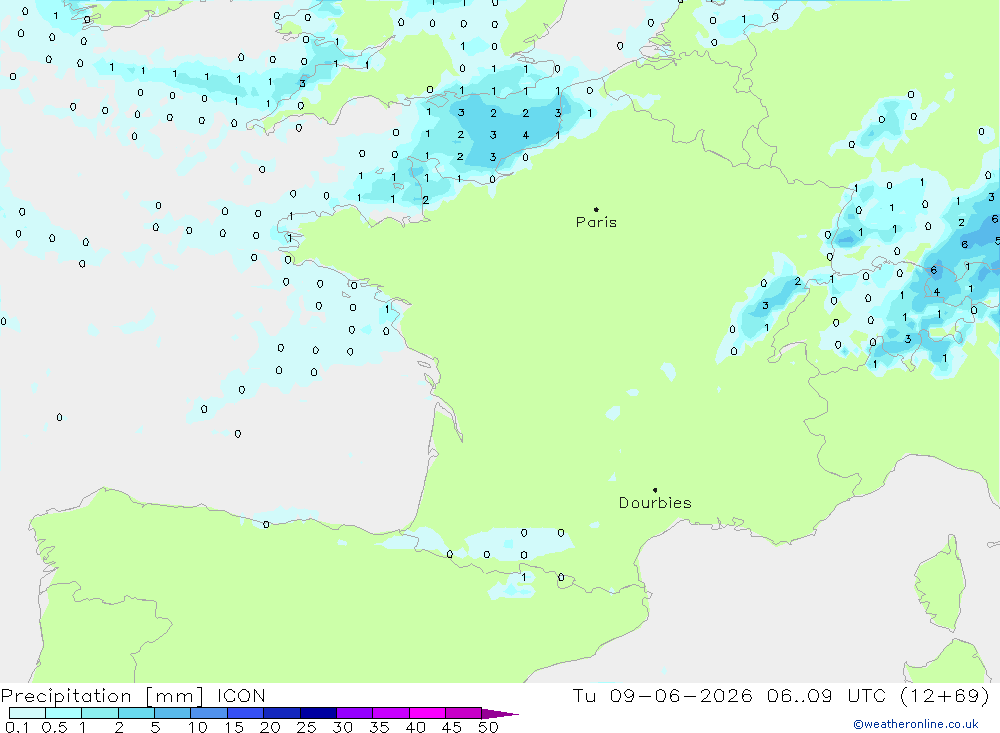Click the '(12+69)' forecast run text
Screen dimensions: 1000x733
pos(945,695)
